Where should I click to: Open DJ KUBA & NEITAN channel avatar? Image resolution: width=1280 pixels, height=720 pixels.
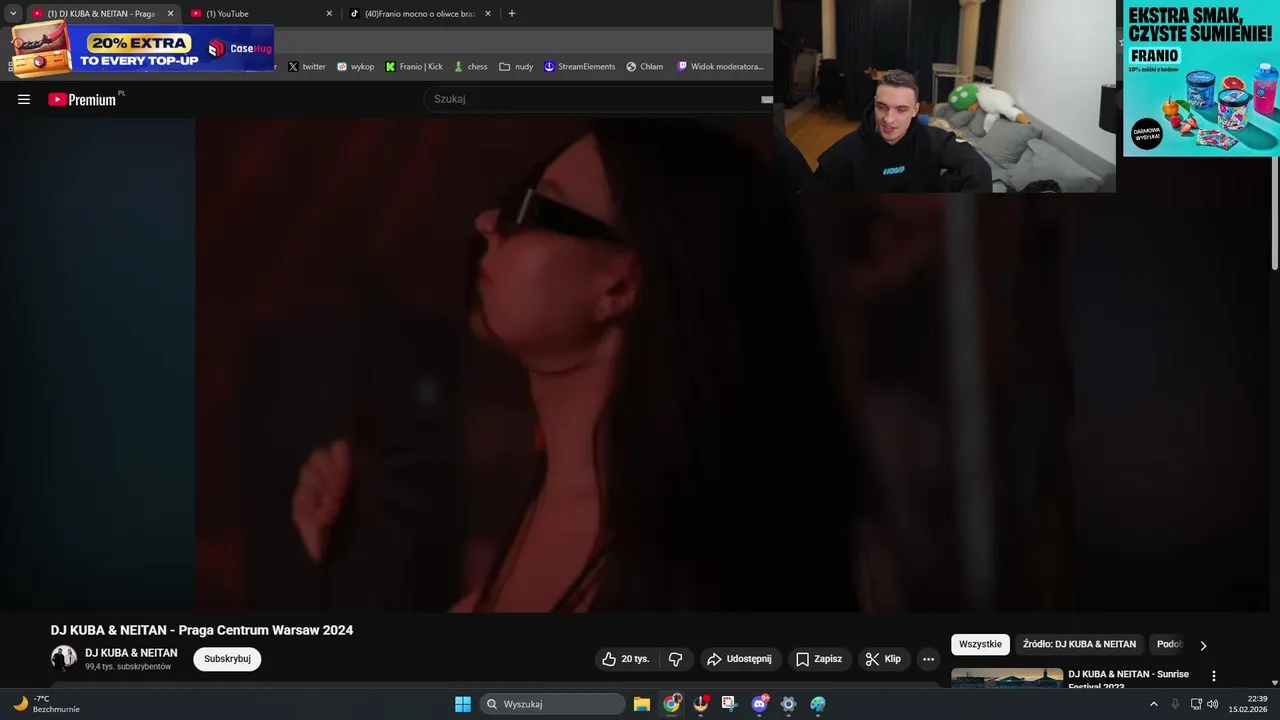click(64, 658)
